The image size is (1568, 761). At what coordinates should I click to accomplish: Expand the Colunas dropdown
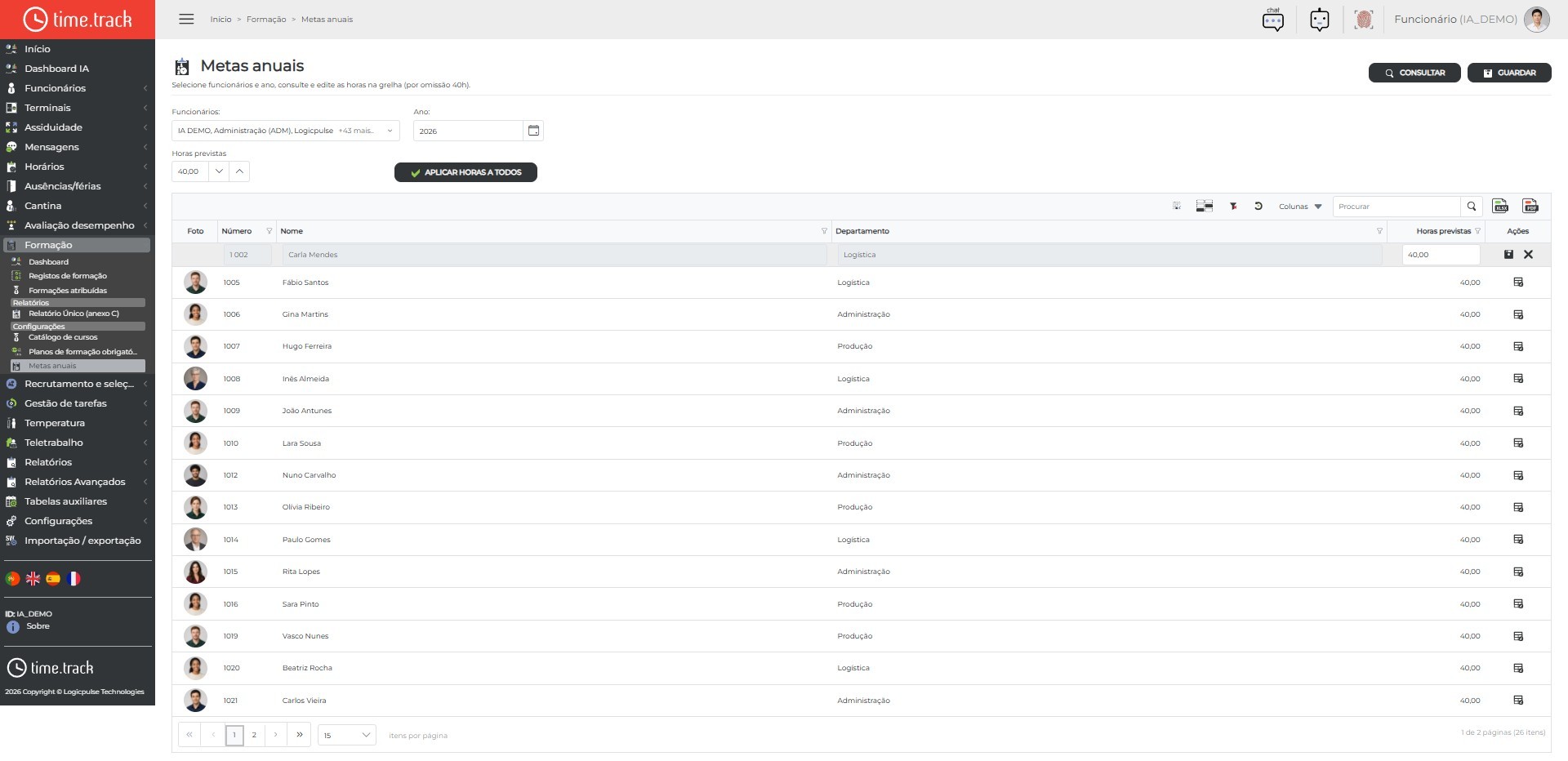pyautogui.click(x=1300, y=207)
